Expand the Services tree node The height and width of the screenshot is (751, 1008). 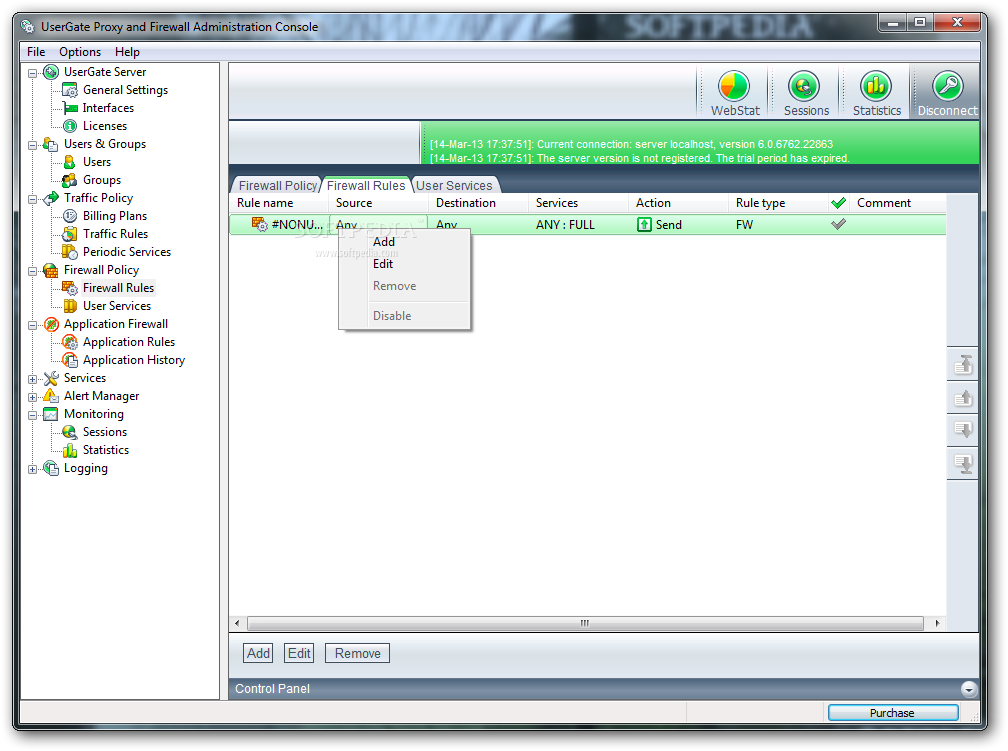click(32, 379)
